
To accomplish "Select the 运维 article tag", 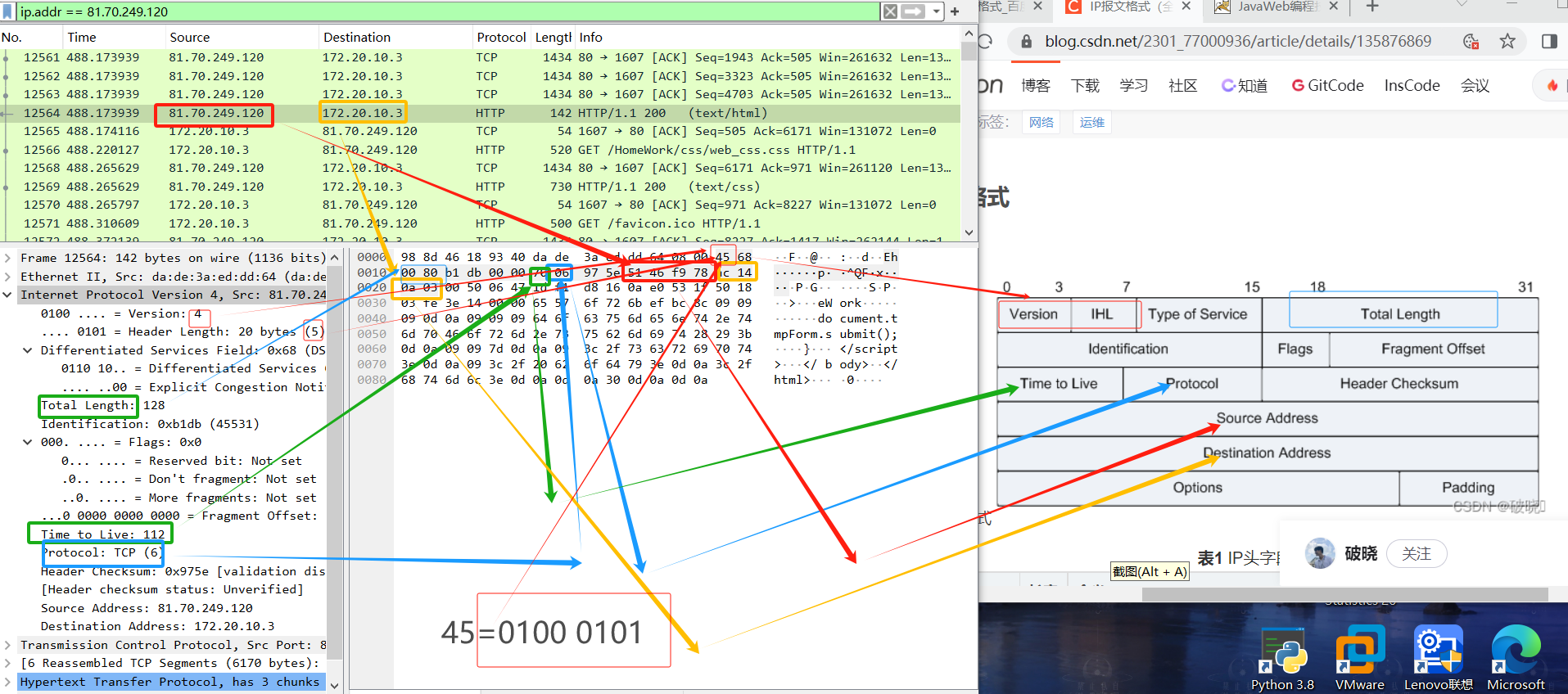I will click(x=1092, y=123).
